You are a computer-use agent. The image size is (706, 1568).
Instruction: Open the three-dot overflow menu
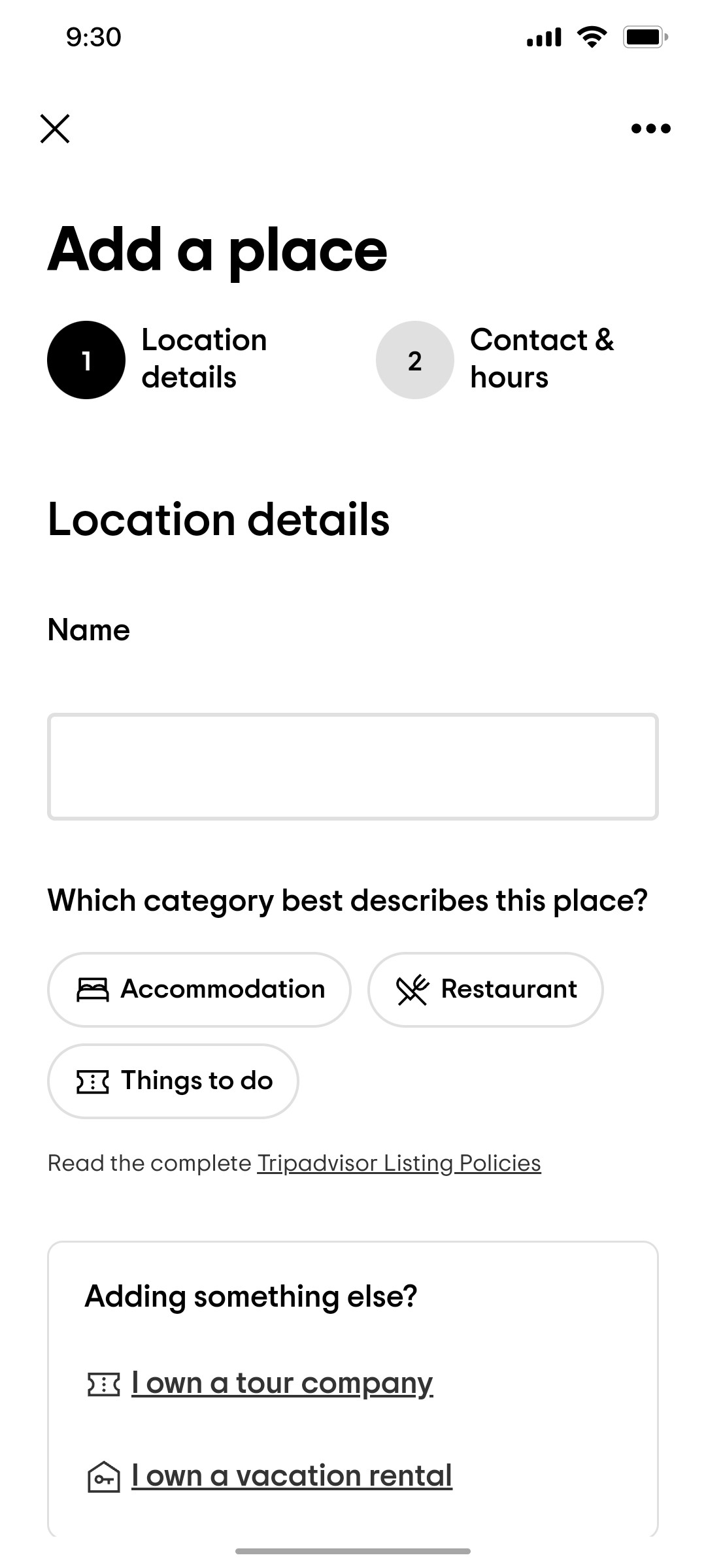(650, 128)
